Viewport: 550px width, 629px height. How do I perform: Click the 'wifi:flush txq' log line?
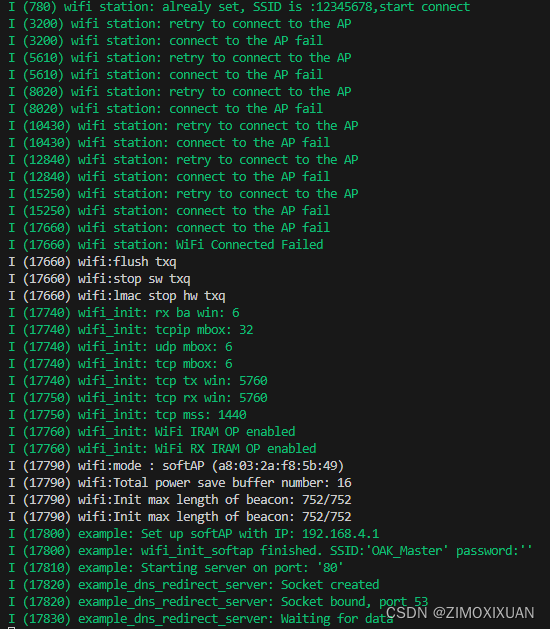pos(92,262)
